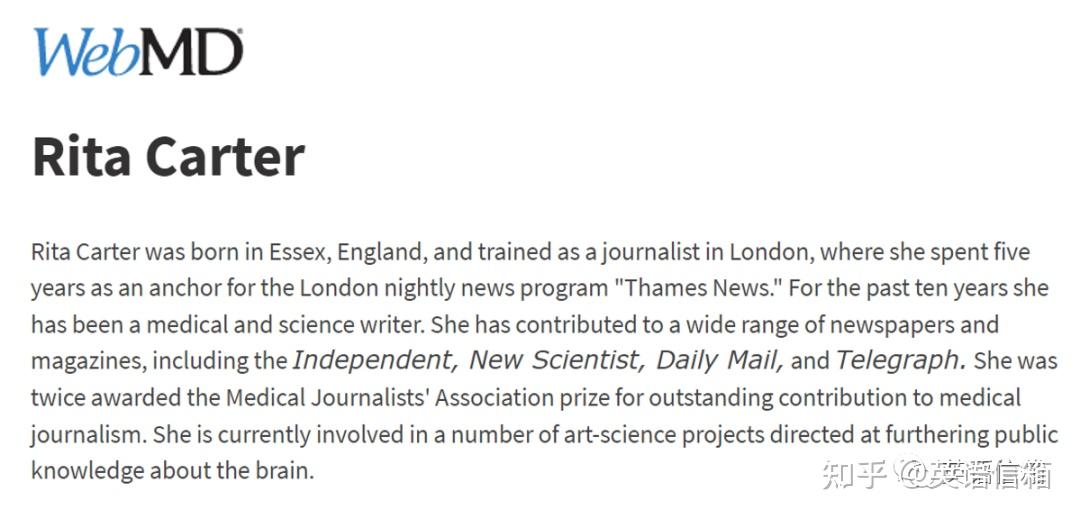Click the watermark username after the @ symbol
This screenshot has width=1080, height=519.
989,474
